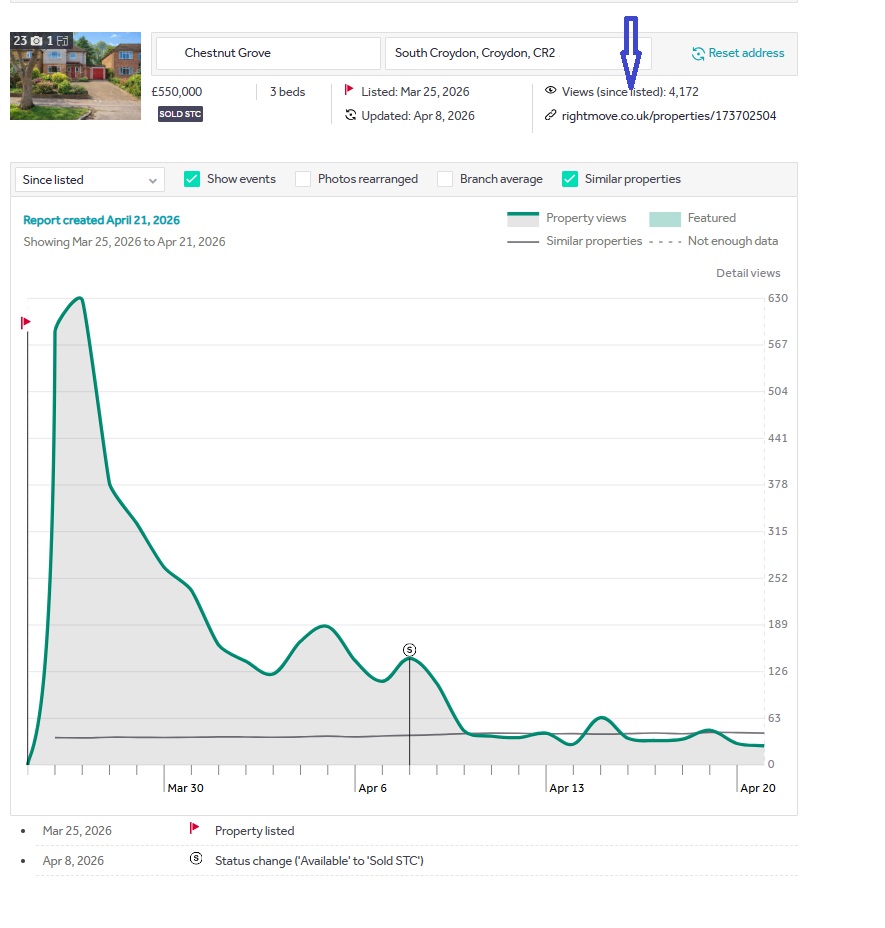
Task: Enable the Photos rearranged checkbox
Action: (303, 179)
